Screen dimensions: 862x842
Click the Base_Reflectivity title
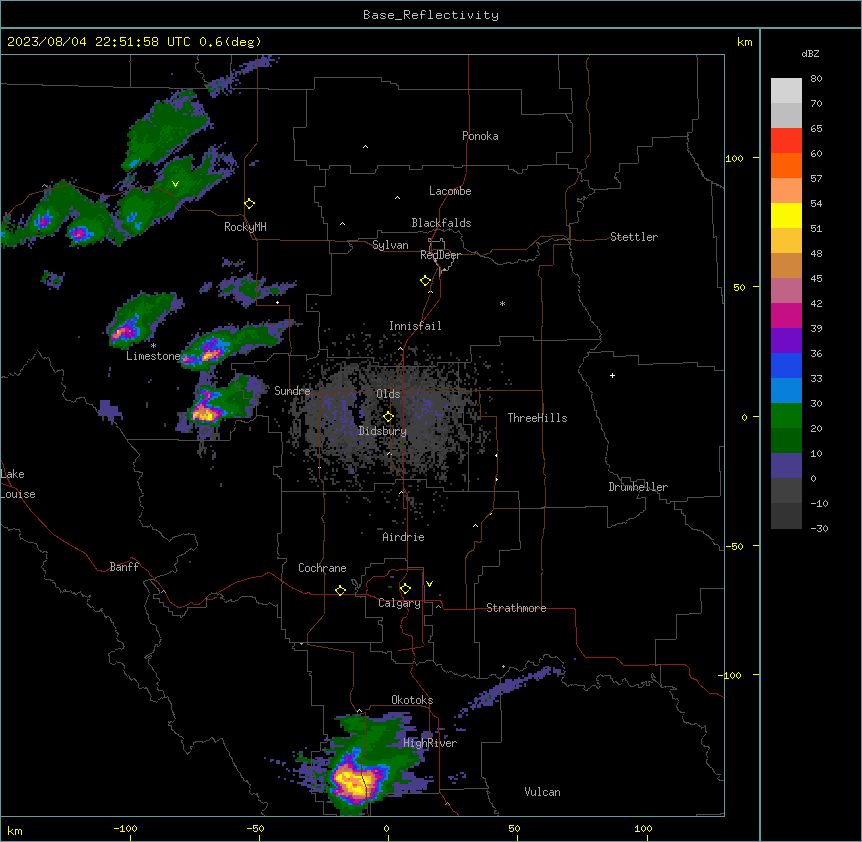(431, 15)
